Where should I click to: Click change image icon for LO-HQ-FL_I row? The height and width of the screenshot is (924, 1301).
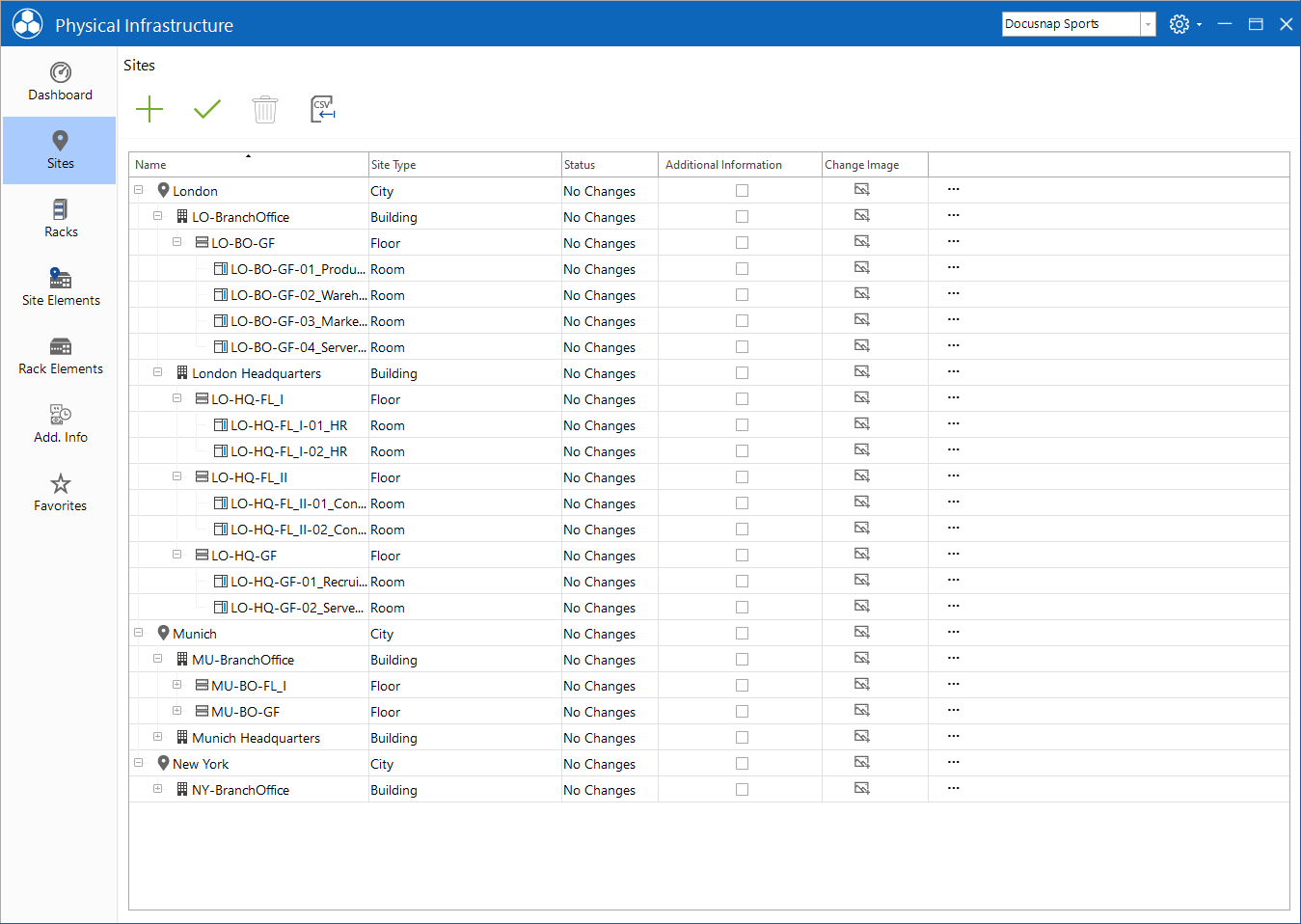pos(862,398)
